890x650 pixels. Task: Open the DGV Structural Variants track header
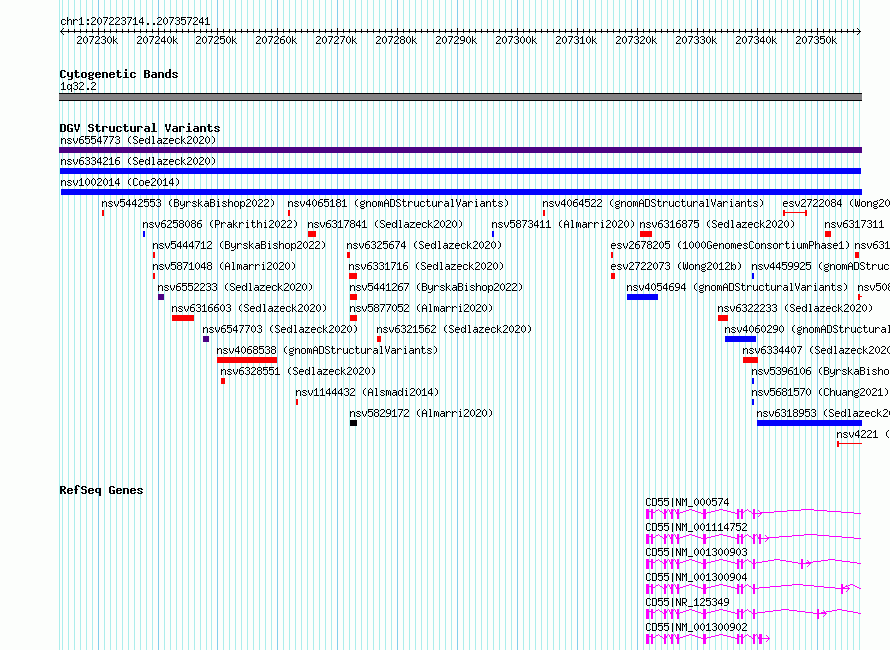click(x=140, y=128)
